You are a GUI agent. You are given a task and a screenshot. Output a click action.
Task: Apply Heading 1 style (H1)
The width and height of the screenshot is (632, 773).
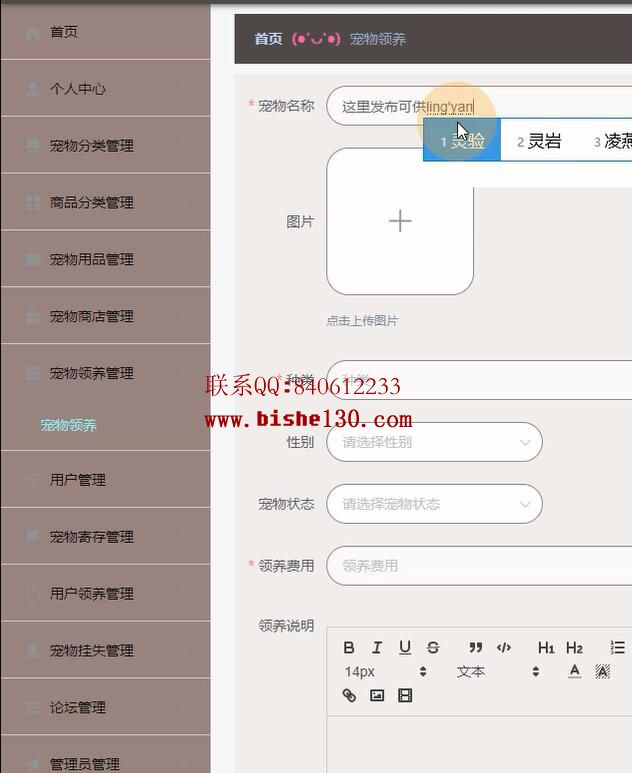[546, 647]
